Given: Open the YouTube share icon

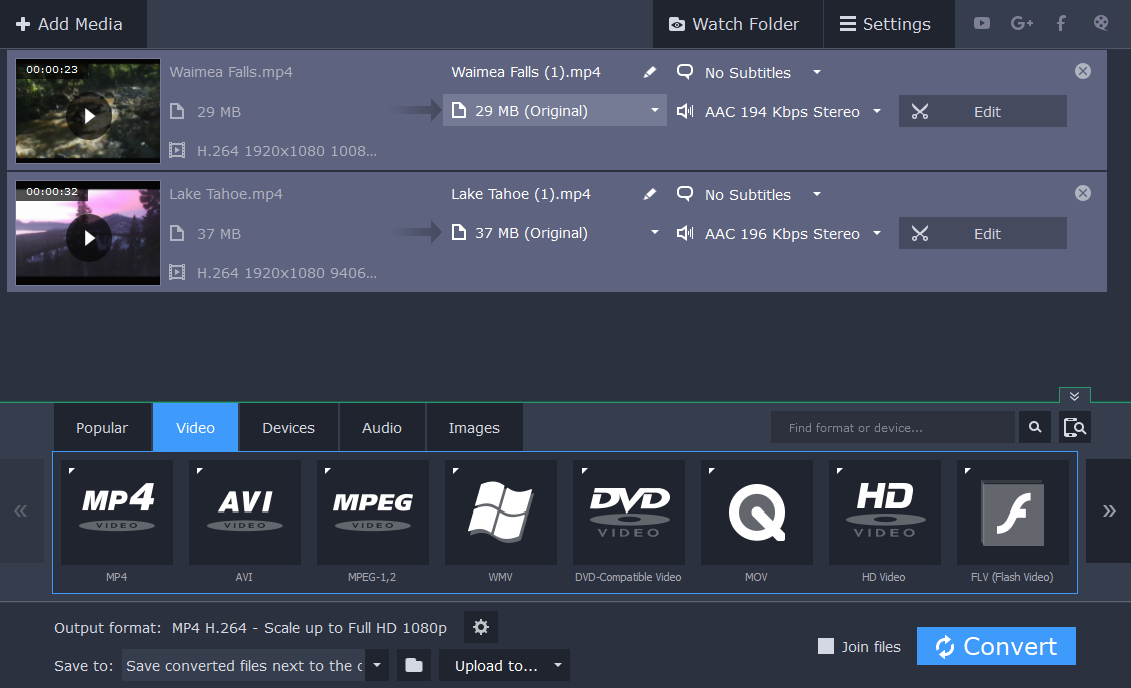Looking at the screenshot, I should coord(982,23).
